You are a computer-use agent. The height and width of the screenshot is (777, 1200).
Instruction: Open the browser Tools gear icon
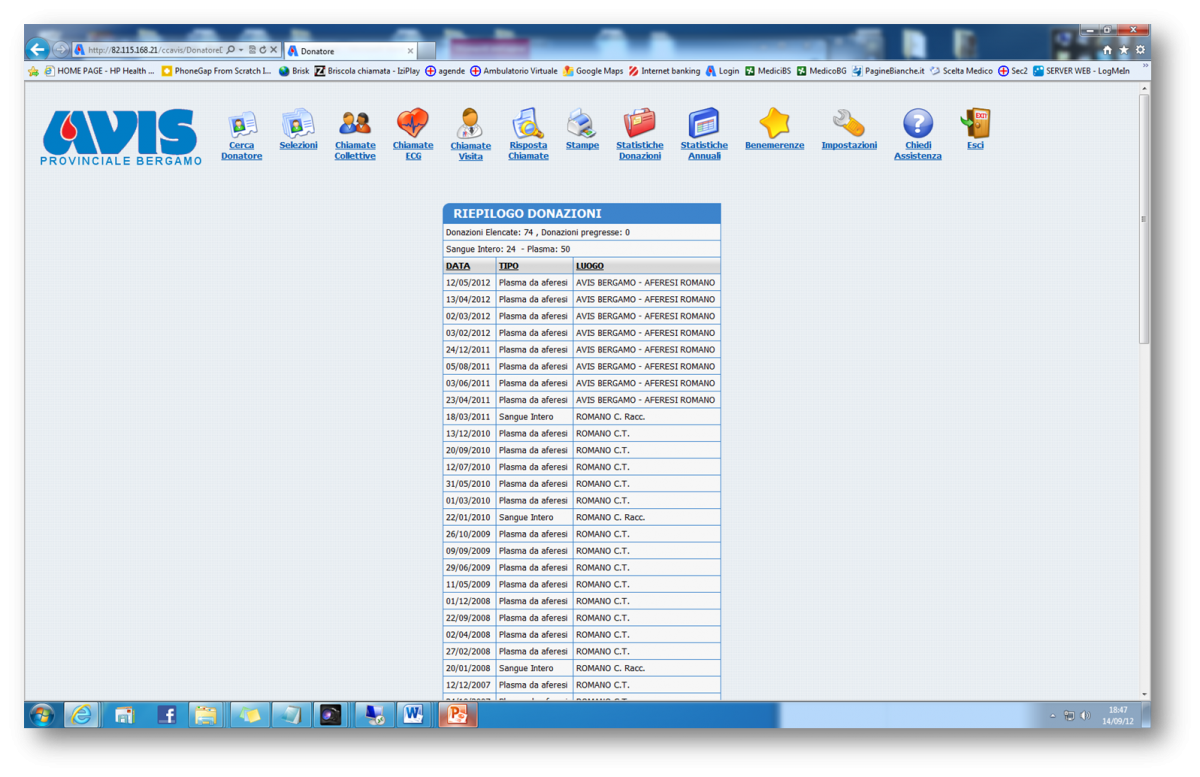[1140, 50]
